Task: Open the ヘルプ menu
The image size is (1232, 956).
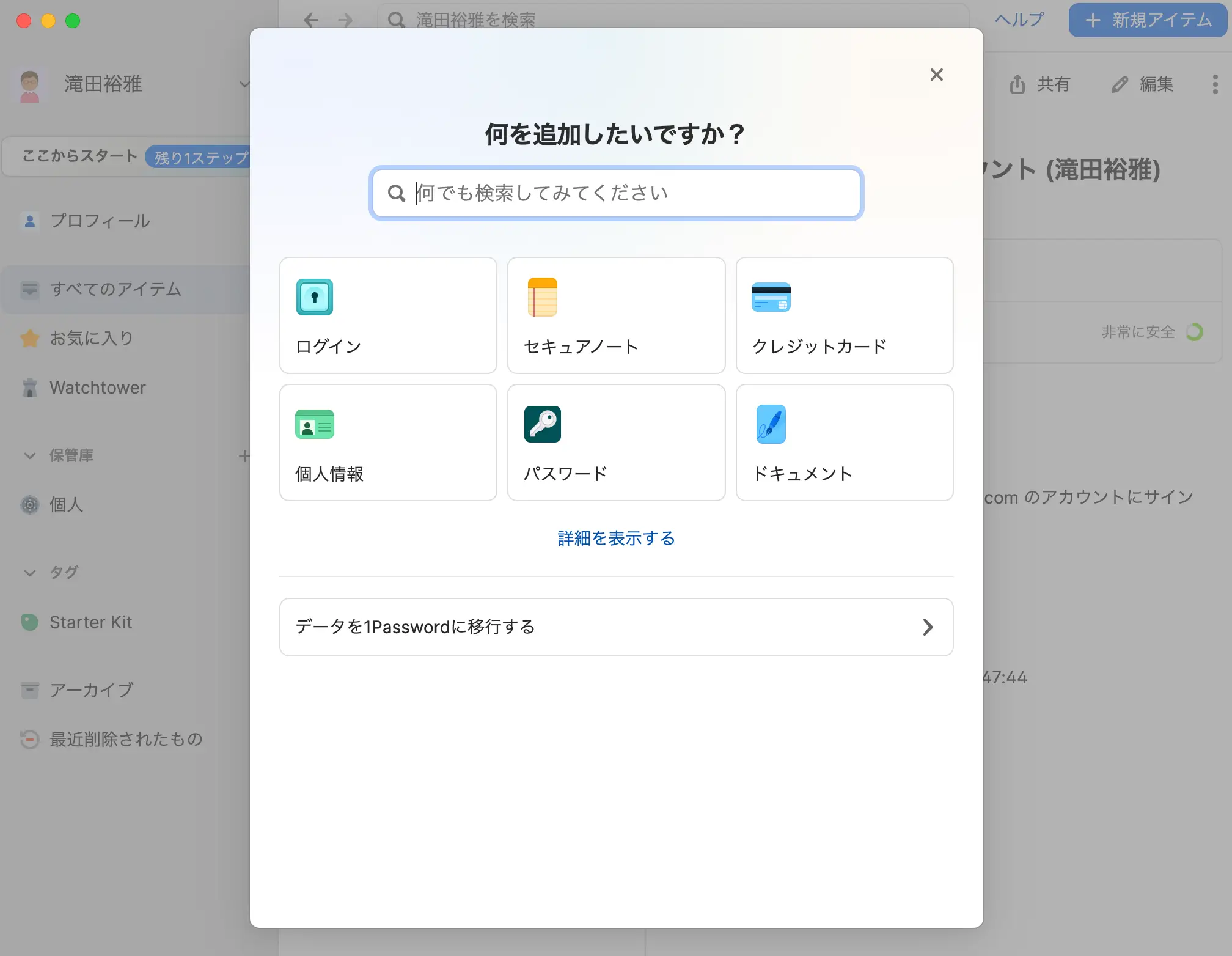Action: (1019, 20)
